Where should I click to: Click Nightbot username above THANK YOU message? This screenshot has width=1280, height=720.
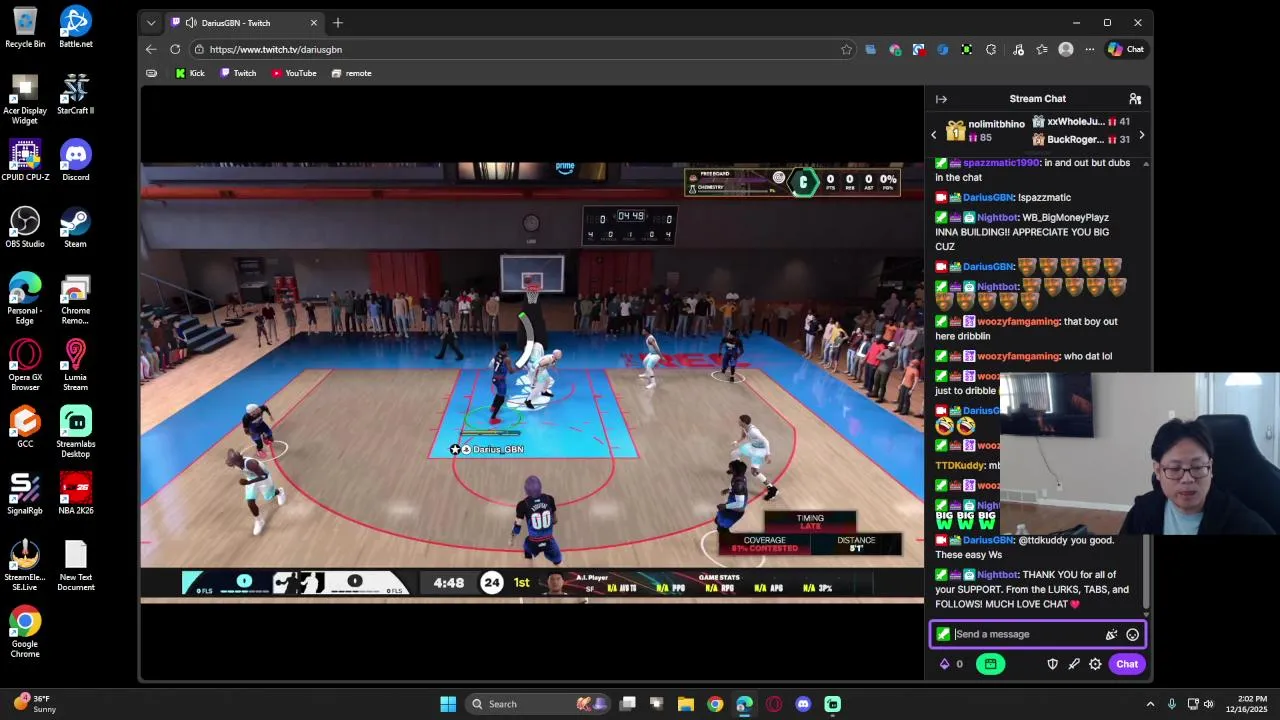click(998, 575)
